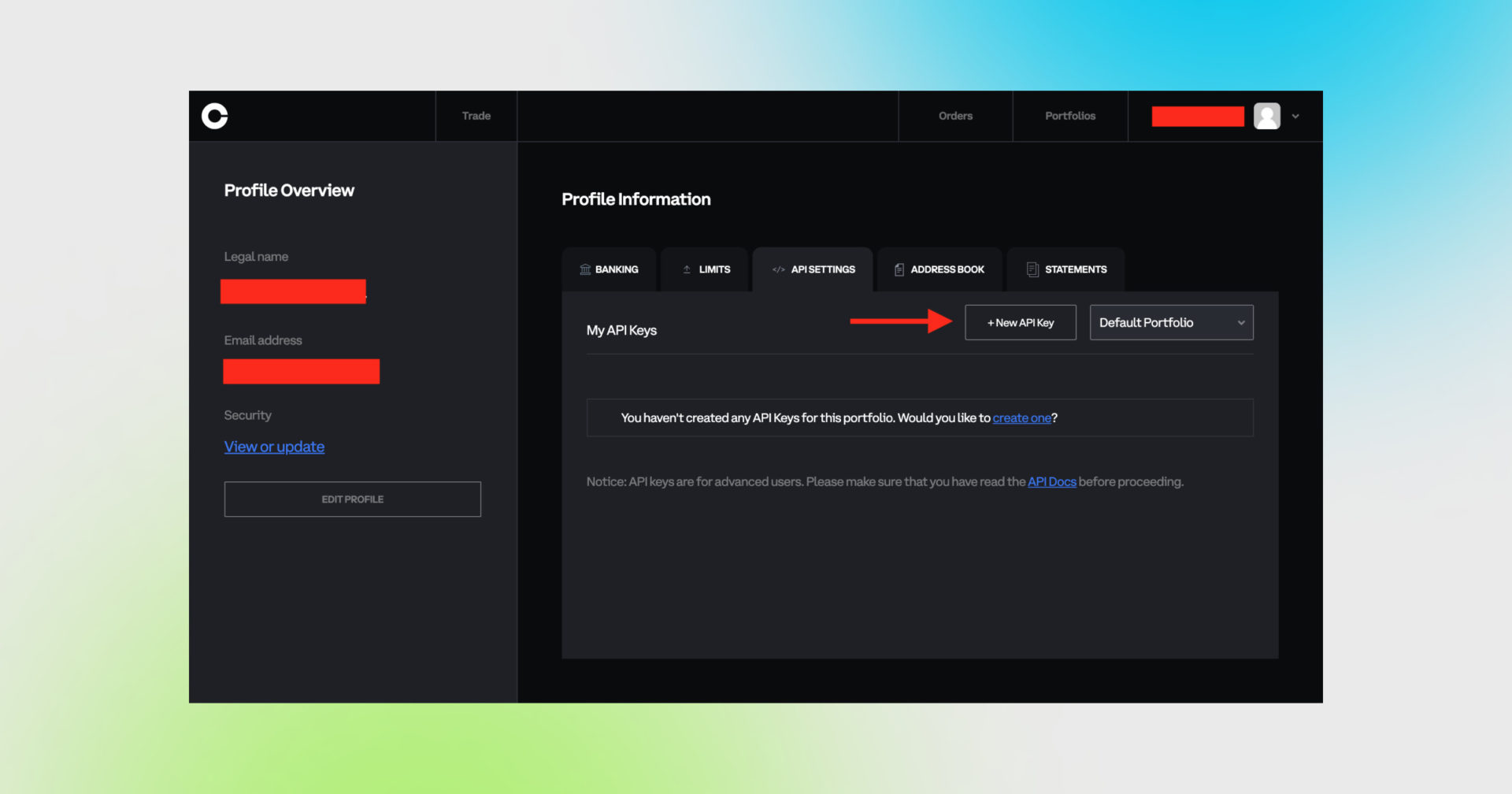Open the Orders page
Viewport: 1512px width, 794px height.
[955, 115]
